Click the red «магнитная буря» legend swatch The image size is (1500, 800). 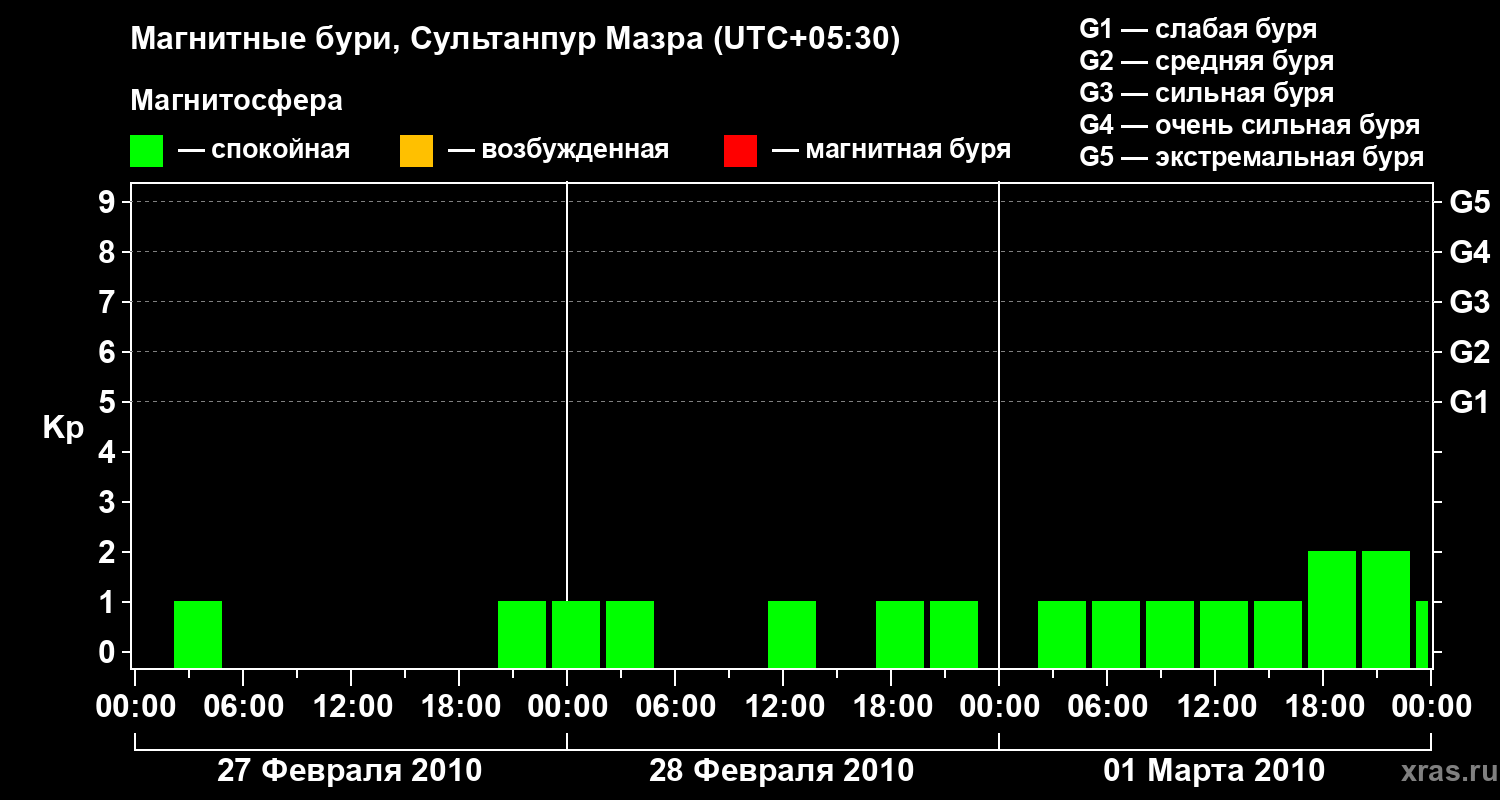point(740,151)
